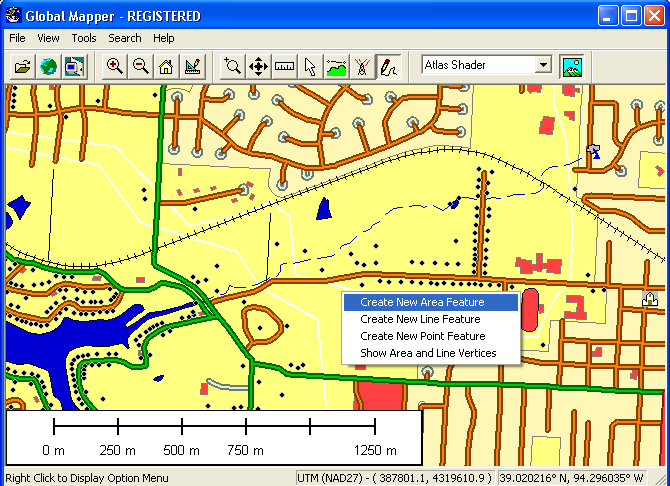Click 'Right Click to Display Option Menu' text
Image resolution: width=670 pixels, height=486 pixels.
click(x=87, y=478)
